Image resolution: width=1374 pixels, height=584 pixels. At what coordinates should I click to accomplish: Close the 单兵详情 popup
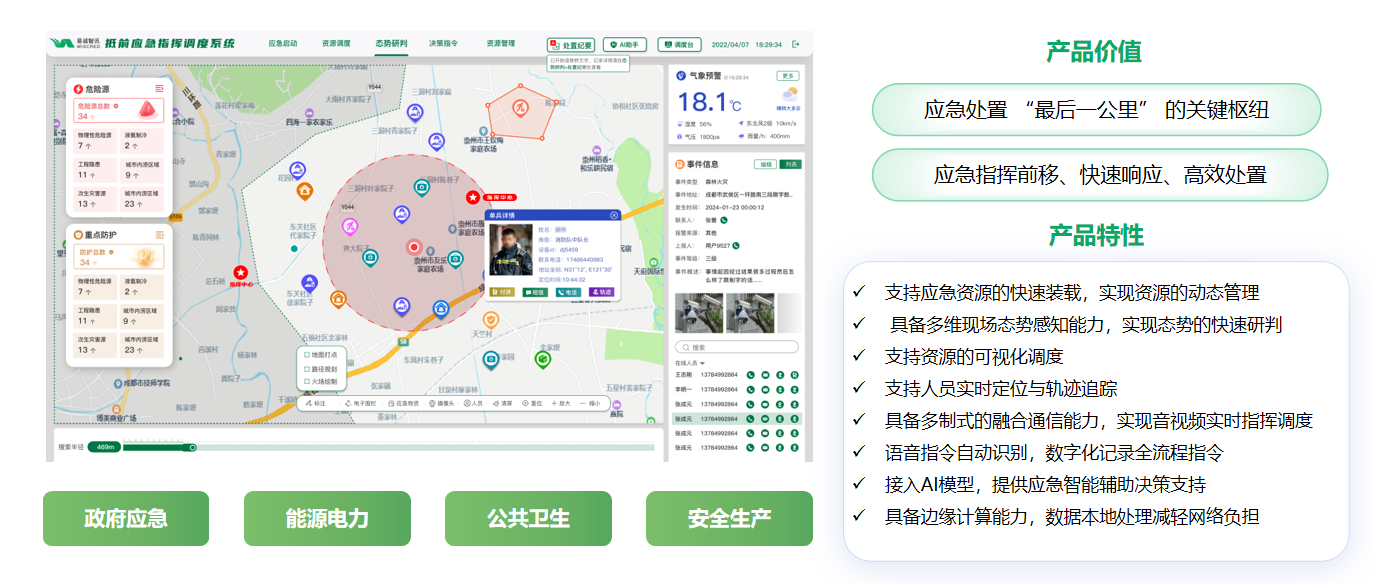pos(613,215)
